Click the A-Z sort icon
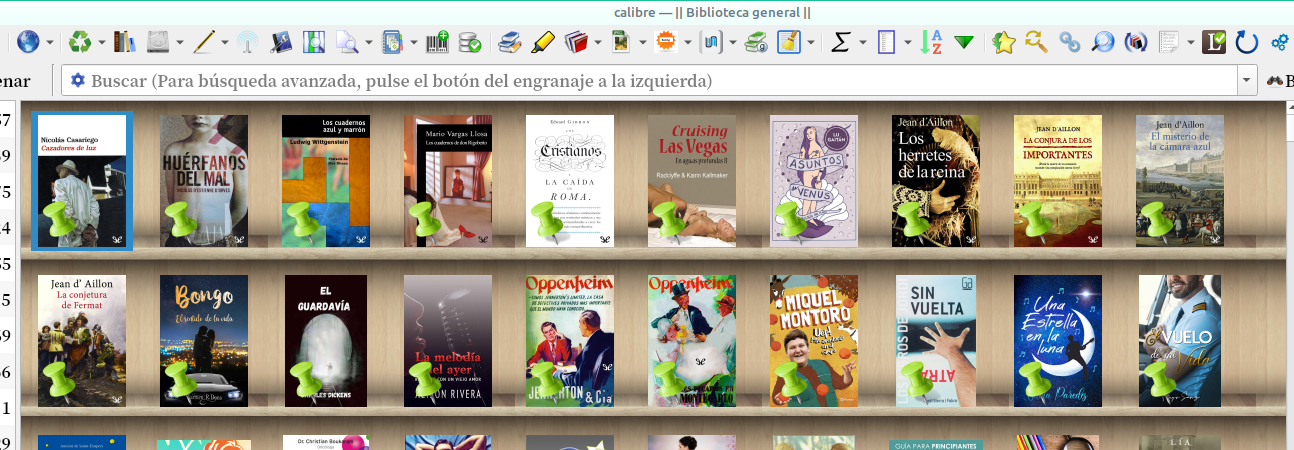This screenshot has width=1294, height=450. [x=931, y=42]
